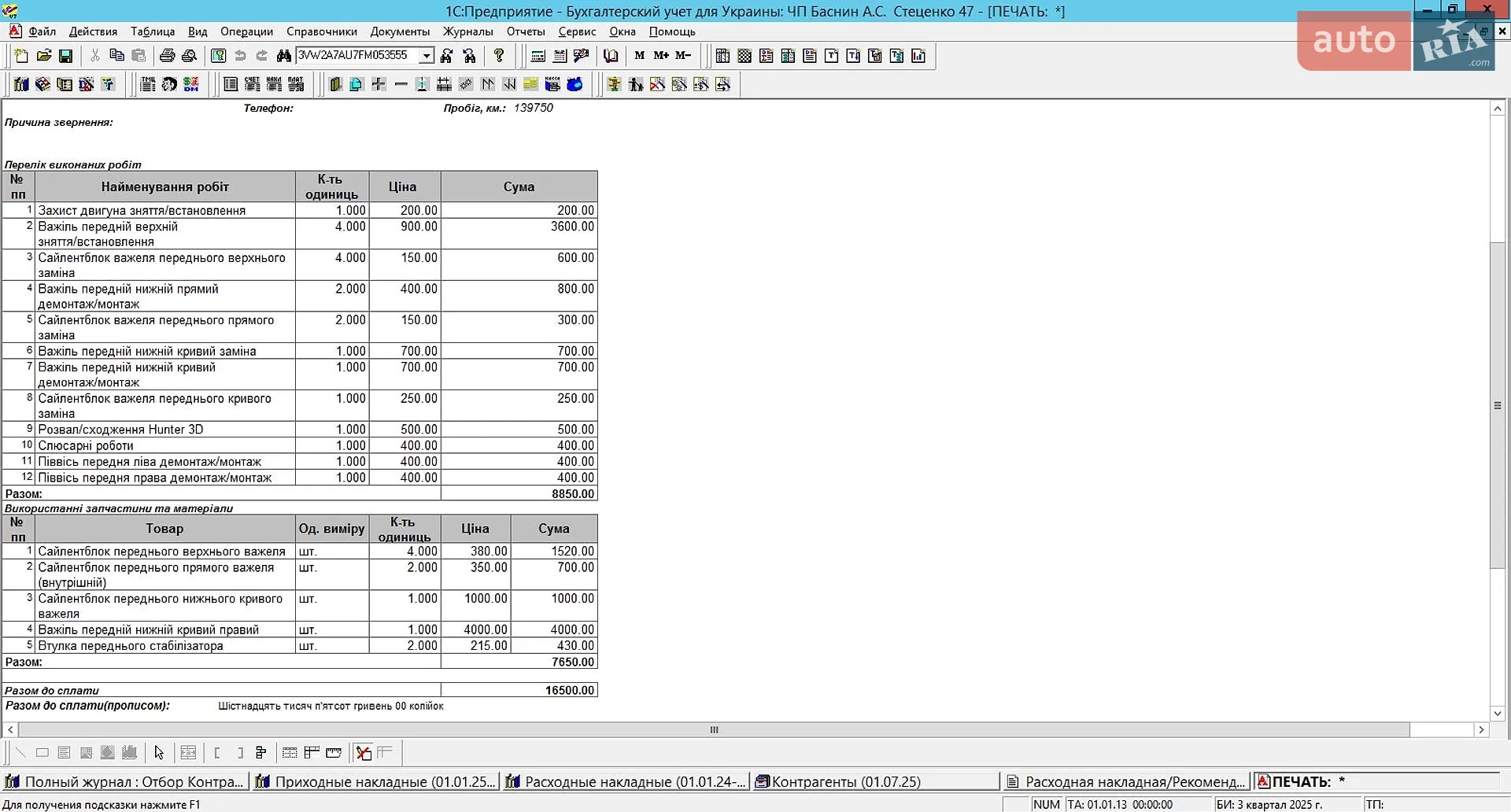
Task: Open the НАКЛ waybill document icon
Action: click(x=275, y=84)
